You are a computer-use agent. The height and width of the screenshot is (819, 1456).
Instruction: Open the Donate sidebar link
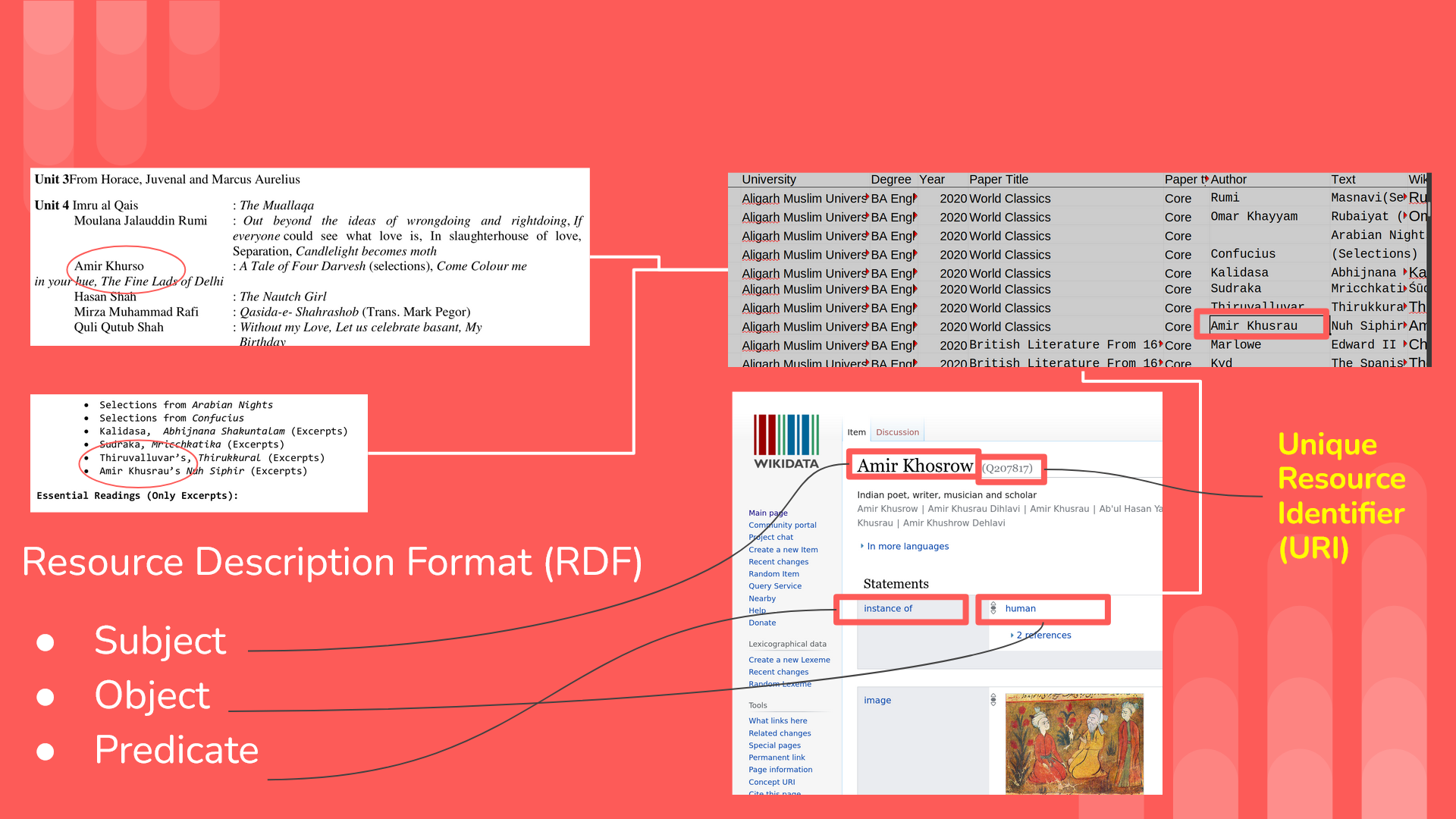(x=761, y=623)
